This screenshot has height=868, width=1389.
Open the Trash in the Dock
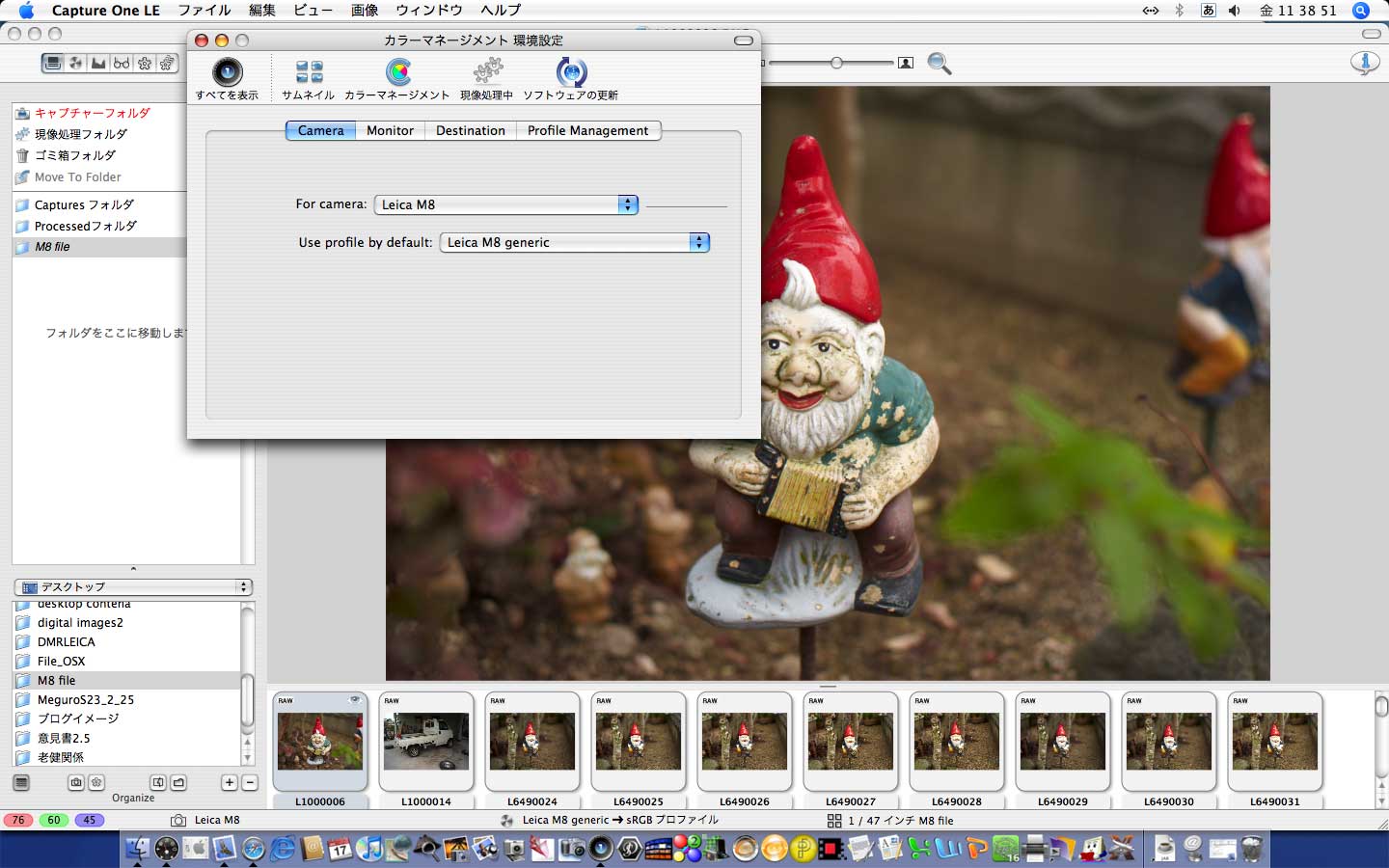(1252, 848)
